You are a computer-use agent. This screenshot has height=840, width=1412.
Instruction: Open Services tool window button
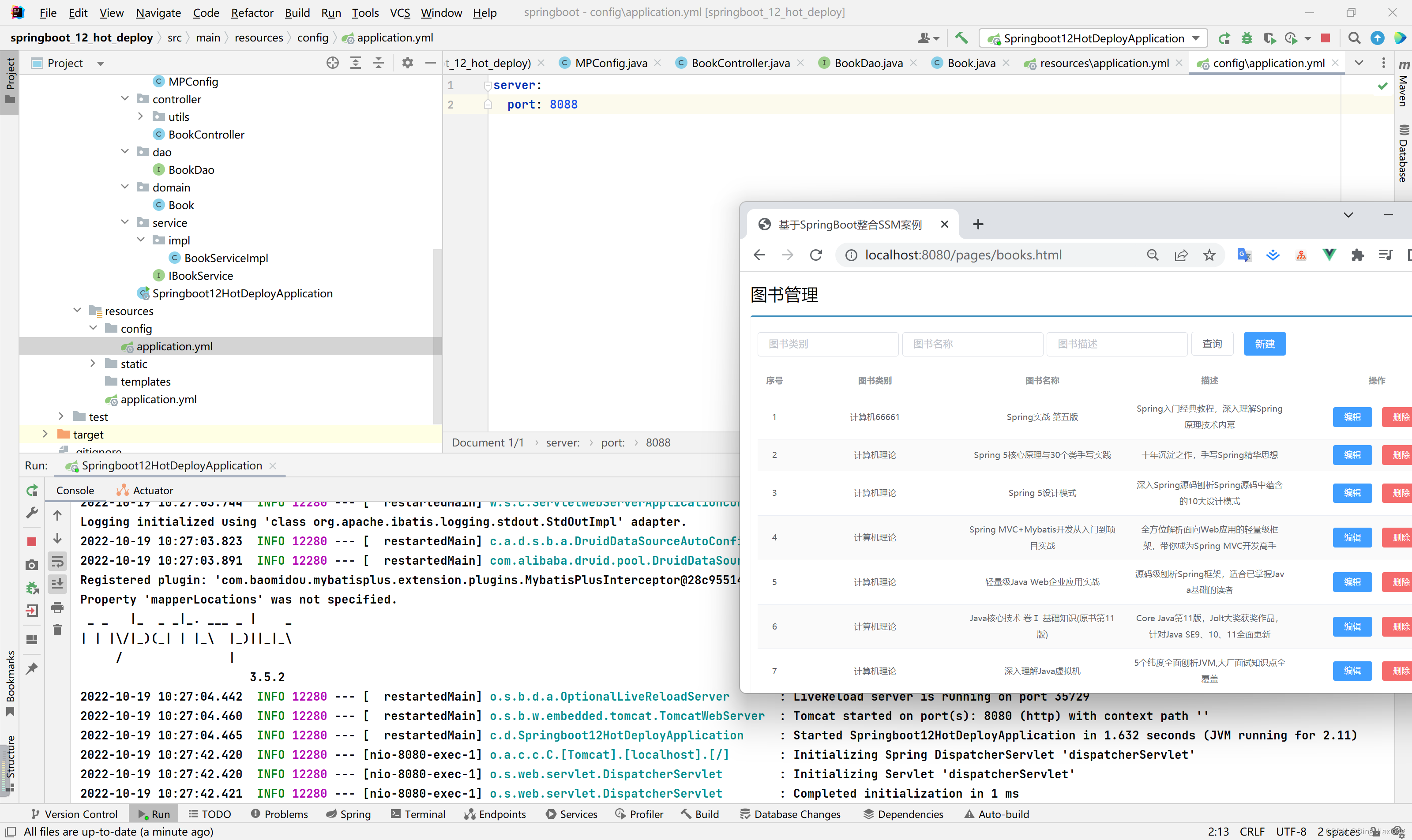point(571,814)
